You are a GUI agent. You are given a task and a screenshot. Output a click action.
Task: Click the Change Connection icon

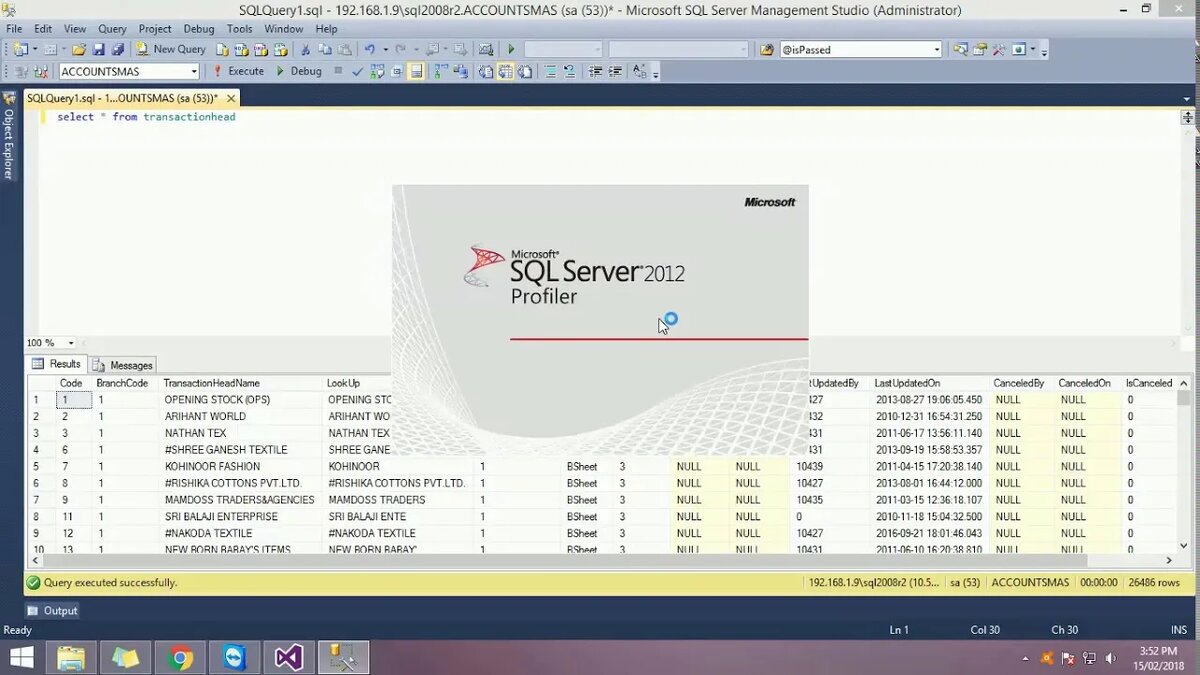coord(40,71)
